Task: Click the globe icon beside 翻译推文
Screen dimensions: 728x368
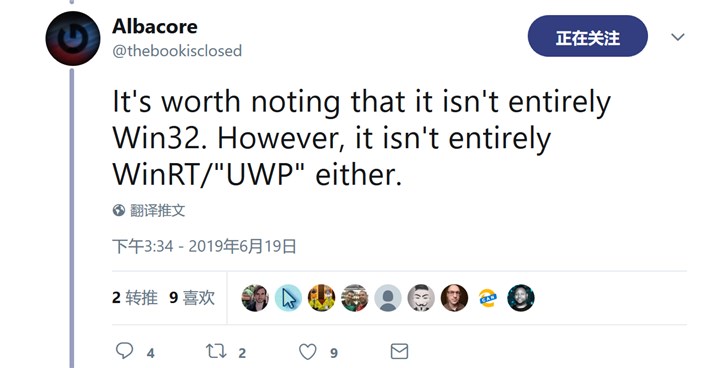Action: pos(119,210)
